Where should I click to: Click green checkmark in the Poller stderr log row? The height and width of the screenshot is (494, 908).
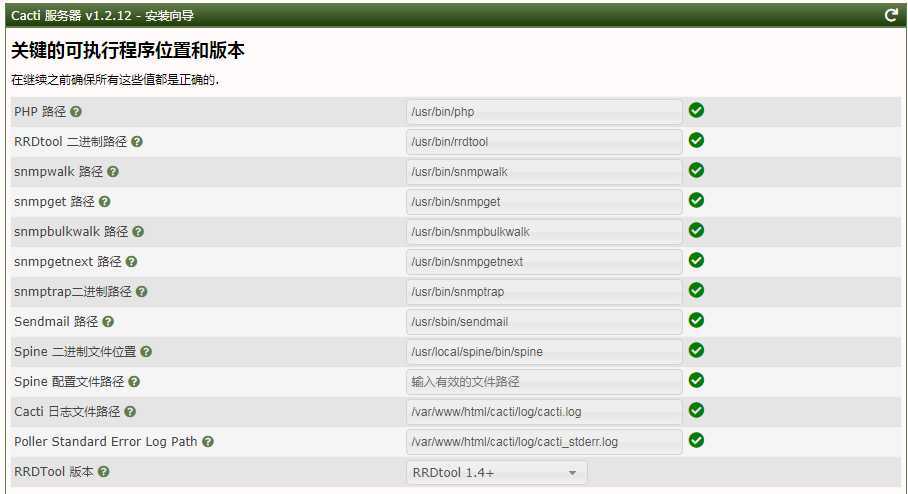point(696,441)
